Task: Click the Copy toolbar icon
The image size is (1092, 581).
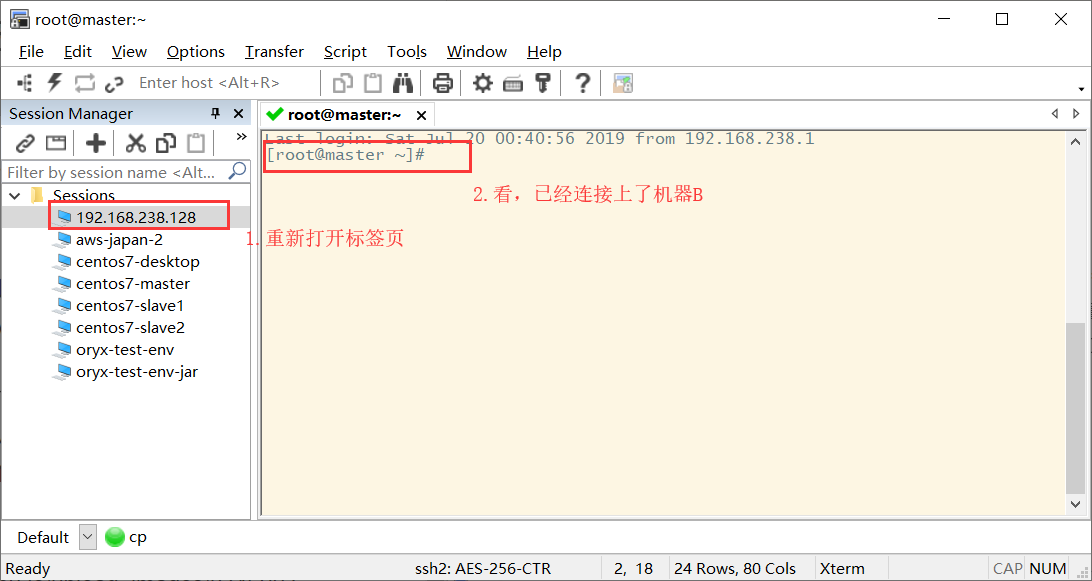Action: coord(343,84)
